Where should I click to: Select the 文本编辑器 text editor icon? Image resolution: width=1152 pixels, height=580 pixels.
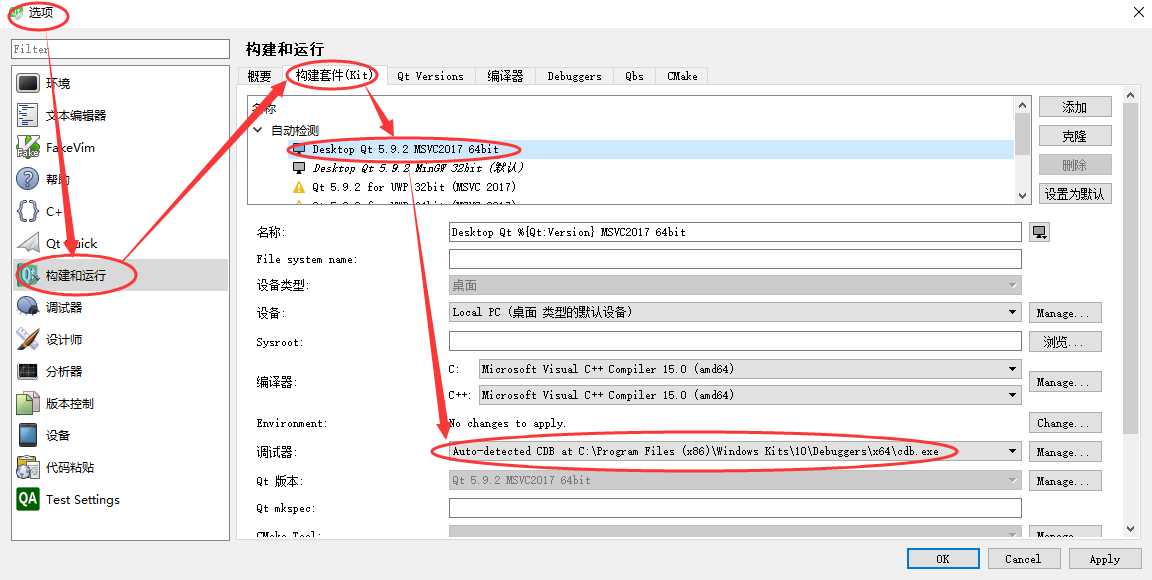point(28,115)
